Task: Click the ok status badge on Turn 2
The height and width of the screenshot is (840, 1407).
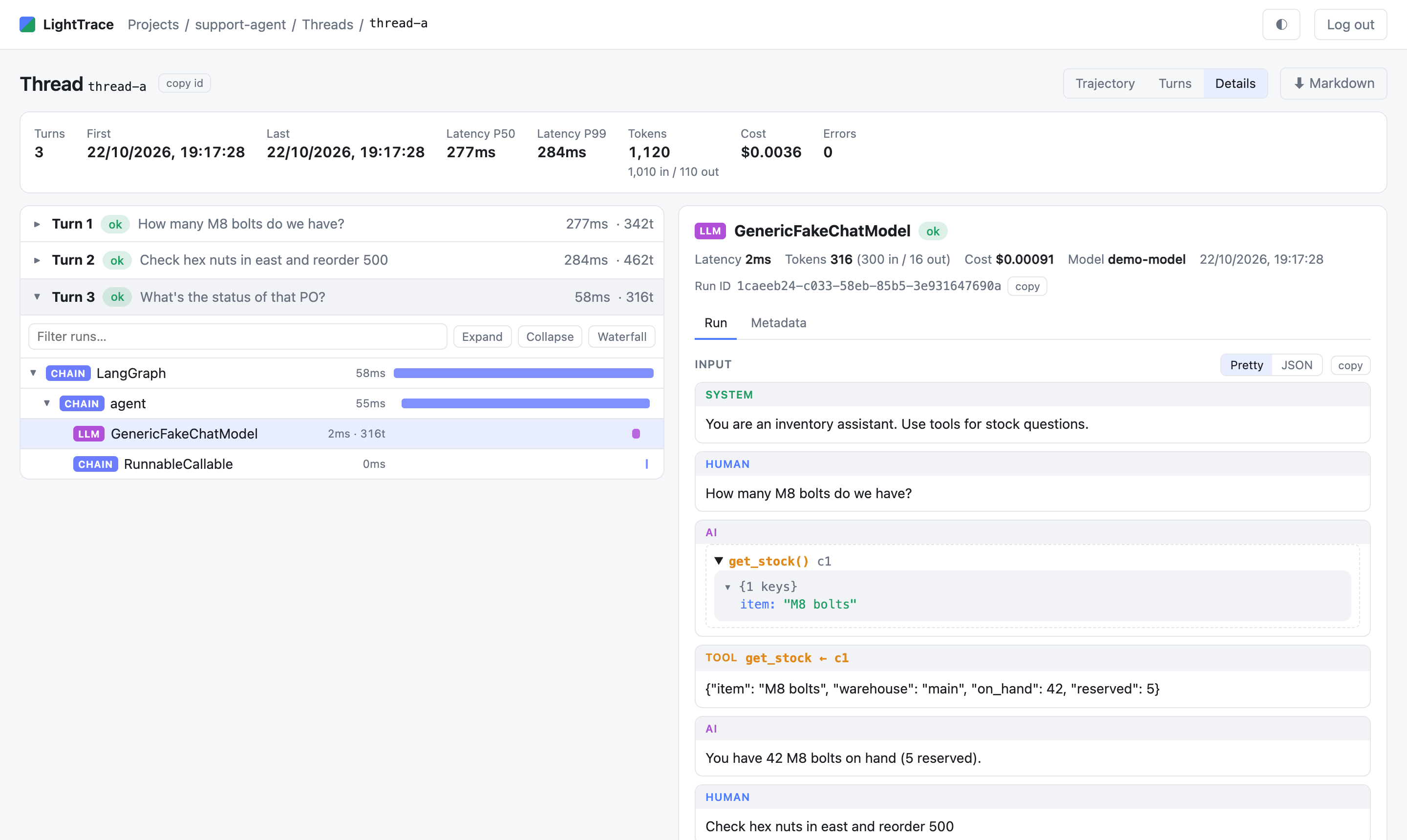Action: point(117,260)
